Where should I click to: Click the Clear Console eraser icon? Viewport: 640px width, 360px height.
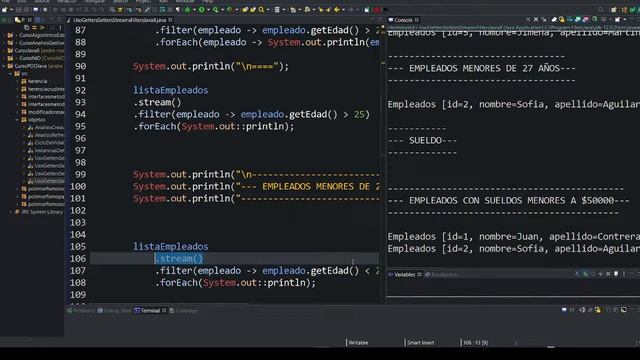[554, 20]
